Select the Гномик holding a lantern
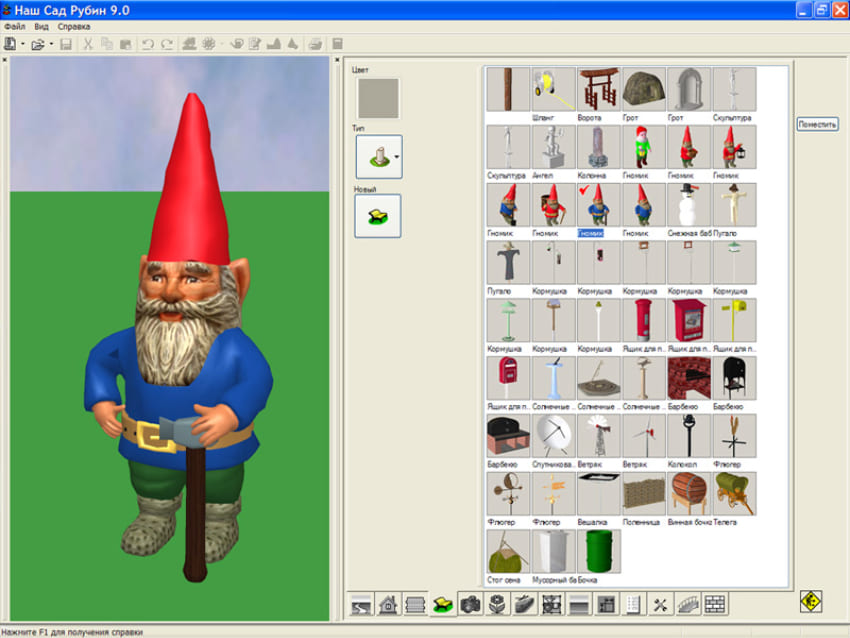850x638 pixels. (734, 147)
